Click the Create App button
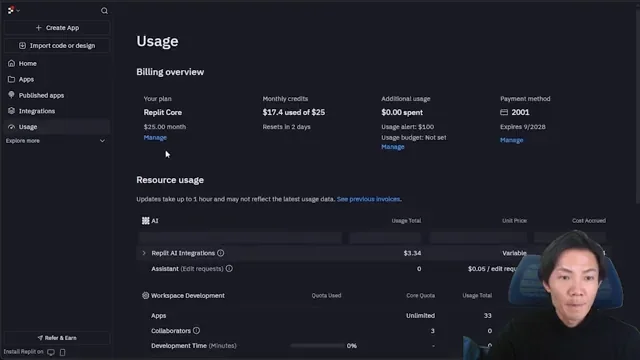 (57, 28)
